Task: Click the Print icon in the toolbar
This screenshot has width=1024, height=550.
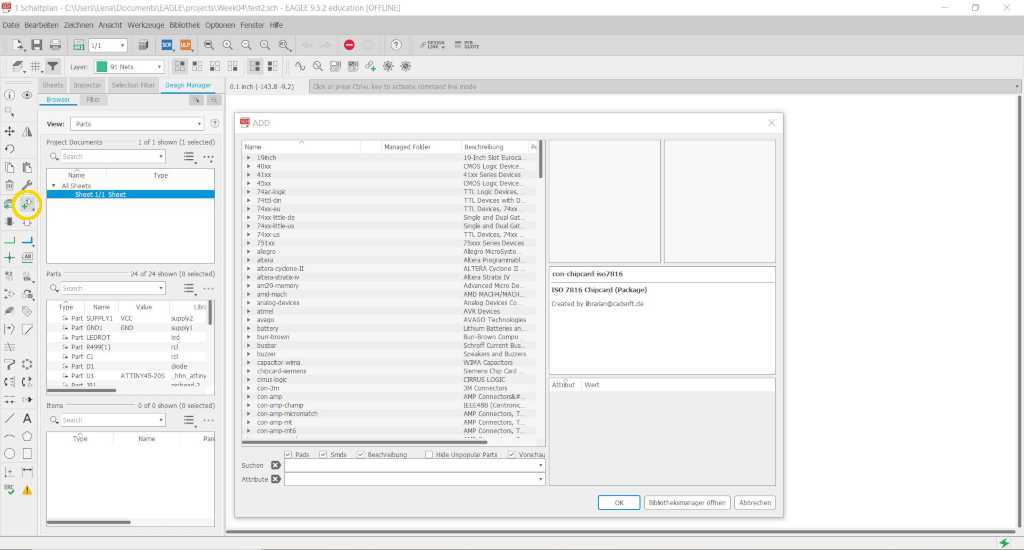Action: (x=56, y=45)
